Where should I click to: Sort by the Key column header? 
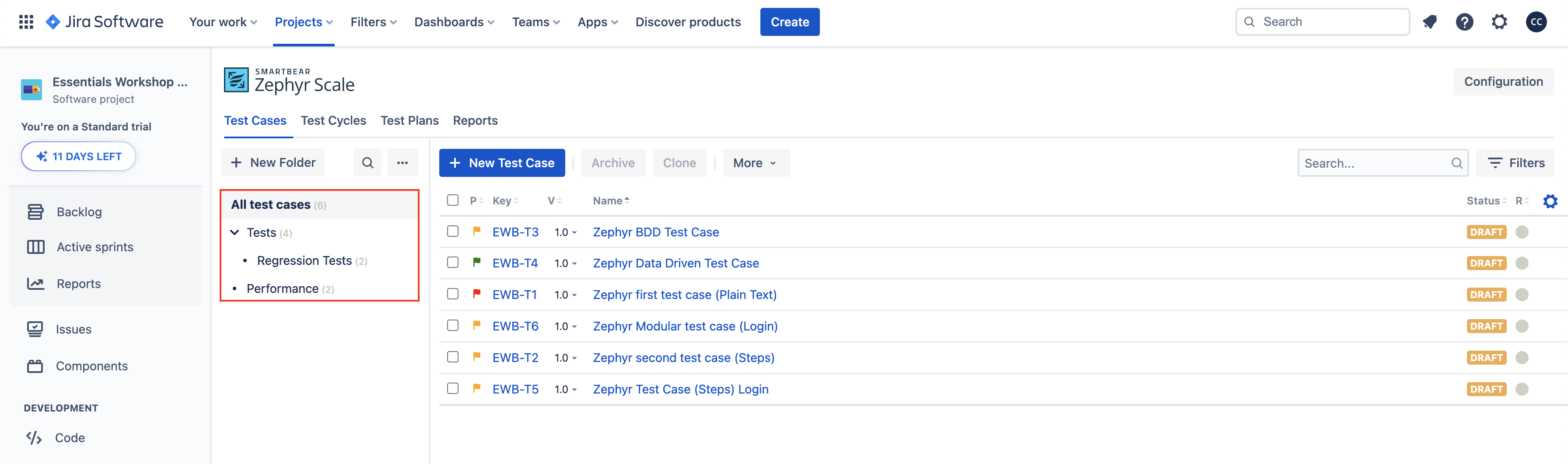(x=505, y=201)
